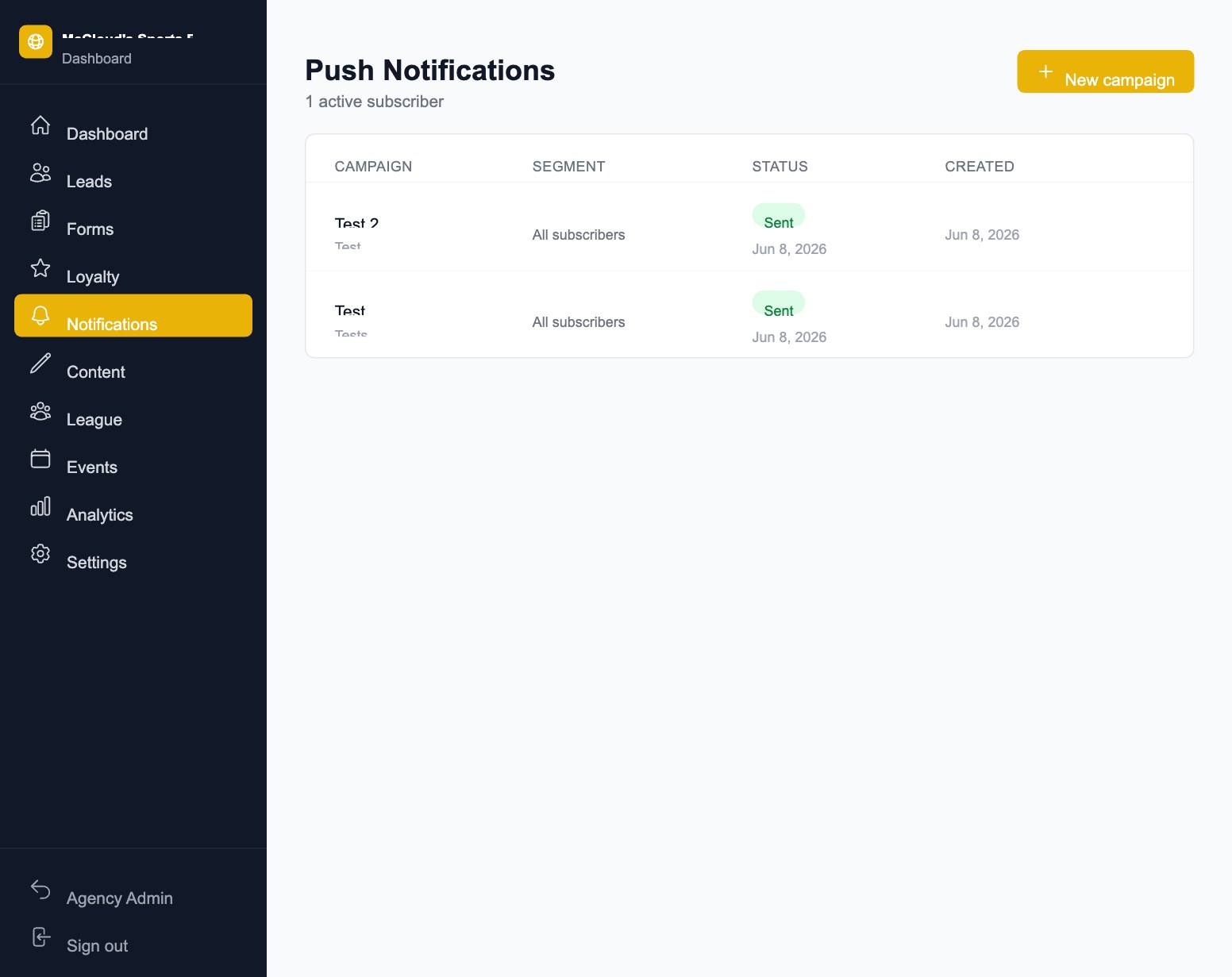
Task: Open the Events section
Action: pos(133,459)
